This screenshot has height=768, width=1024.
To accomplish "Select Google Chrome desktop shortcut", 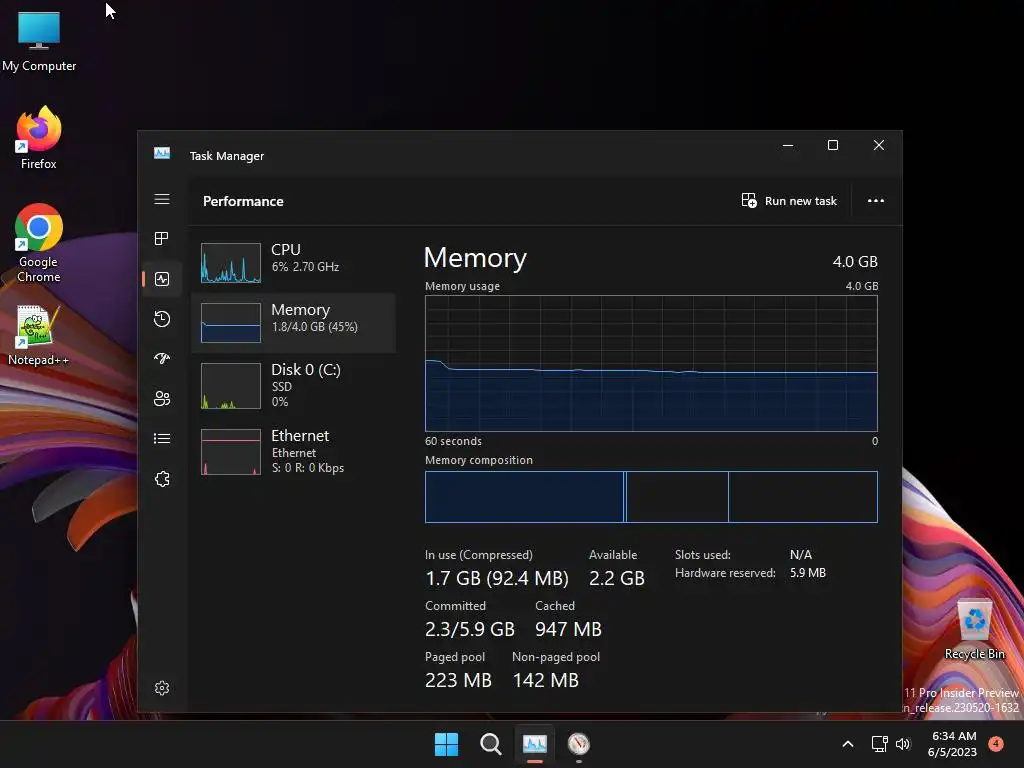I will [x=39, y=242].
